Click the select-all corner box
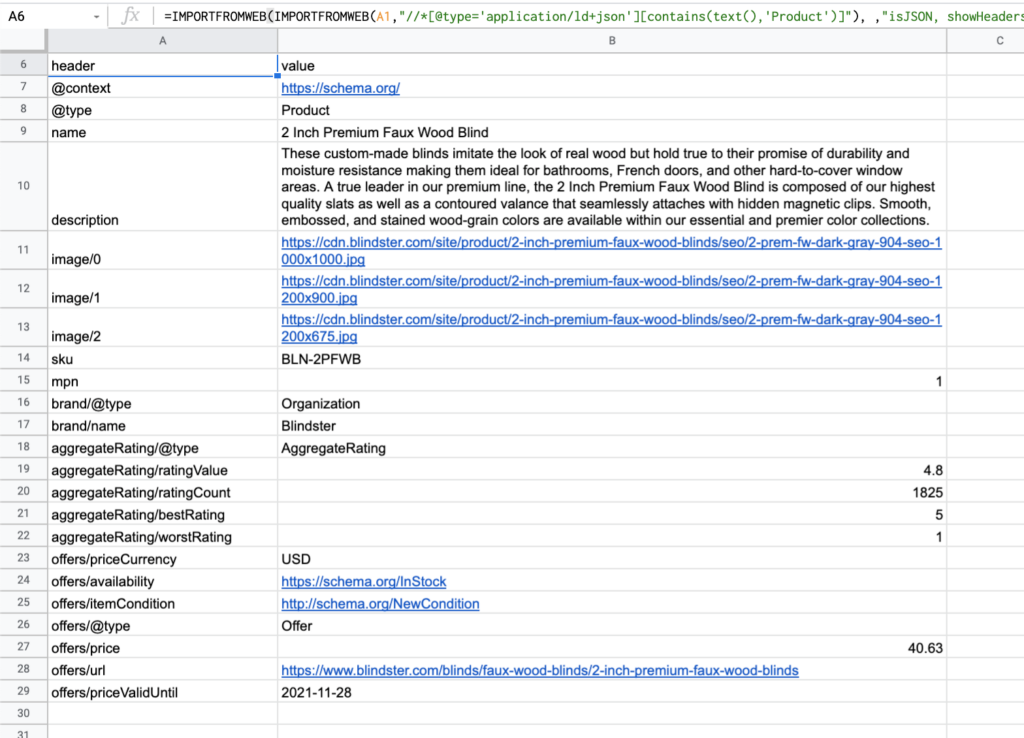This screenshot has height=738, width=1024. pyautogui.click(x=23, y=41)
